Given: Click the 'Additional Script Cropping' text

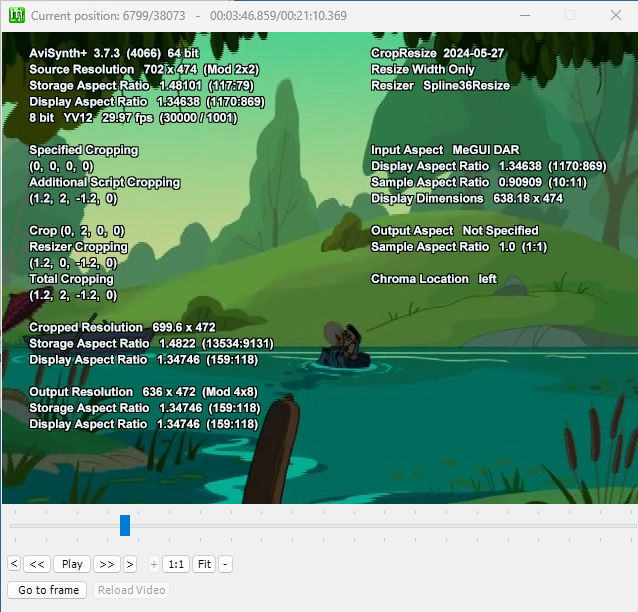Looking at the screenshot, I should (105, 182).
